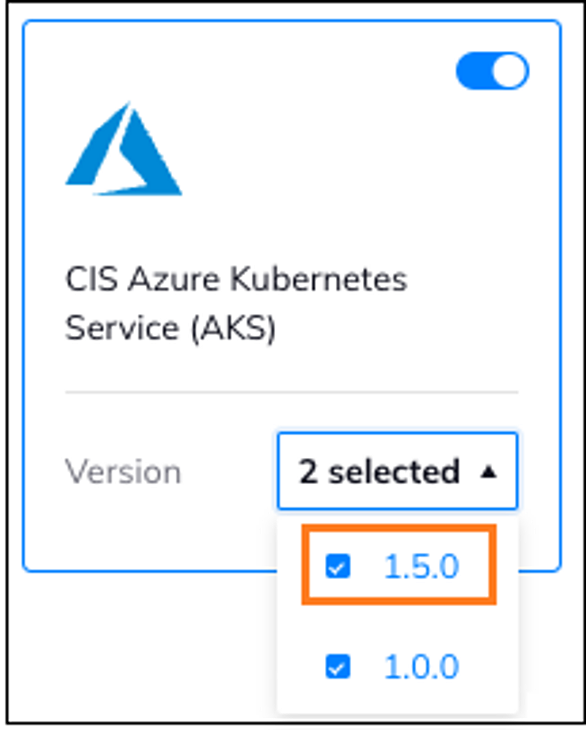
Task: Click the "Service (AKS)" title text
Action: pyautogui.click(x=170, y=328)
